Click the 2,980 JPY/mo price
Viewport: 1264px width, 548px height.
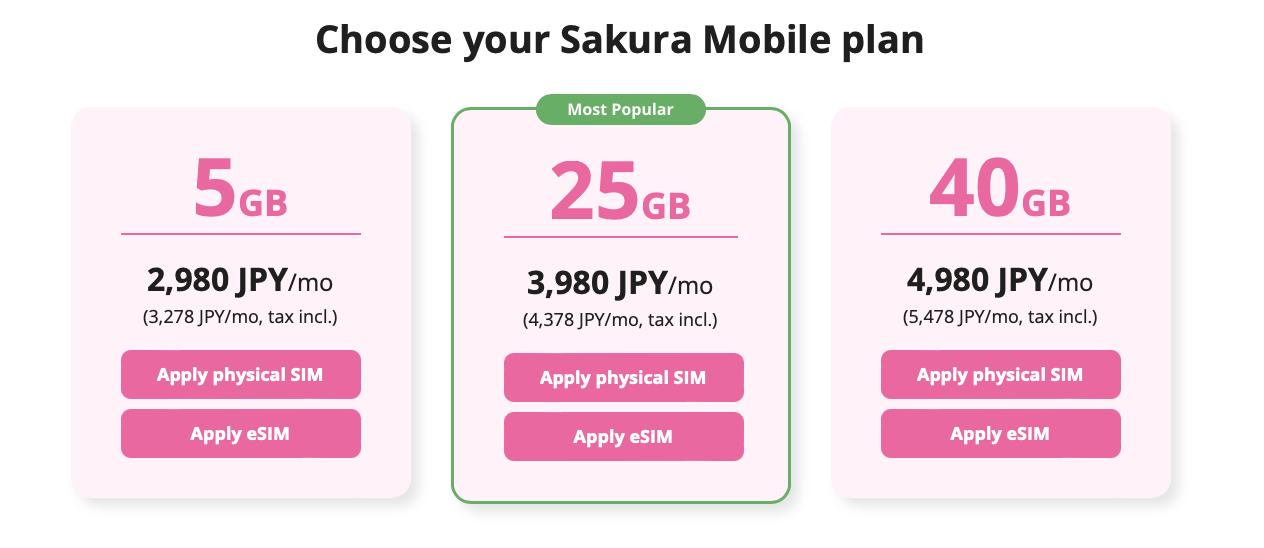(240, 281)
